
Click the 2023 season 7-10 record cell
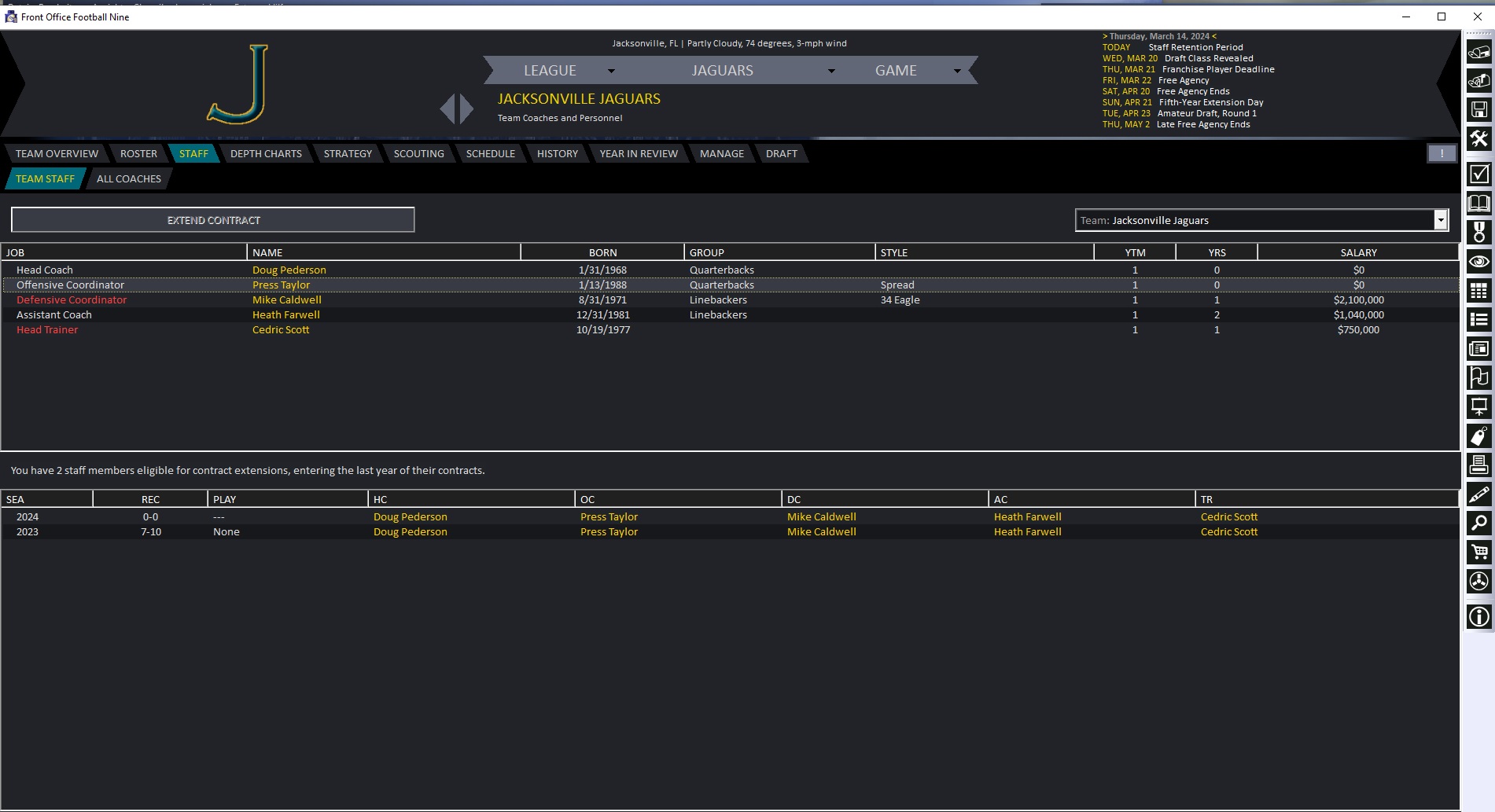point(151,531)
